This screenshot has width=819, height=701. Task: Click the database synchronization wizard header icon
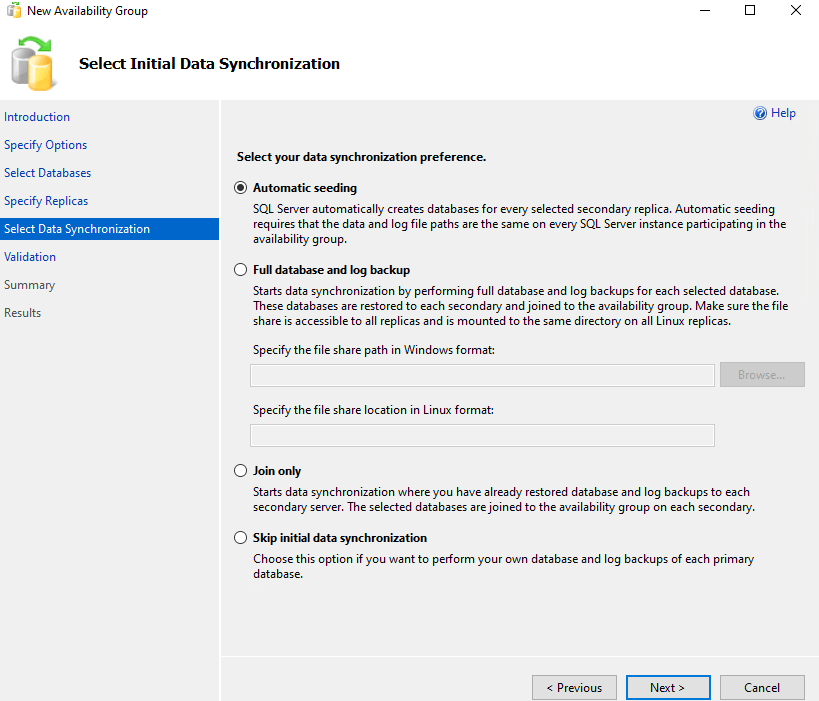(x=32, y=62)
